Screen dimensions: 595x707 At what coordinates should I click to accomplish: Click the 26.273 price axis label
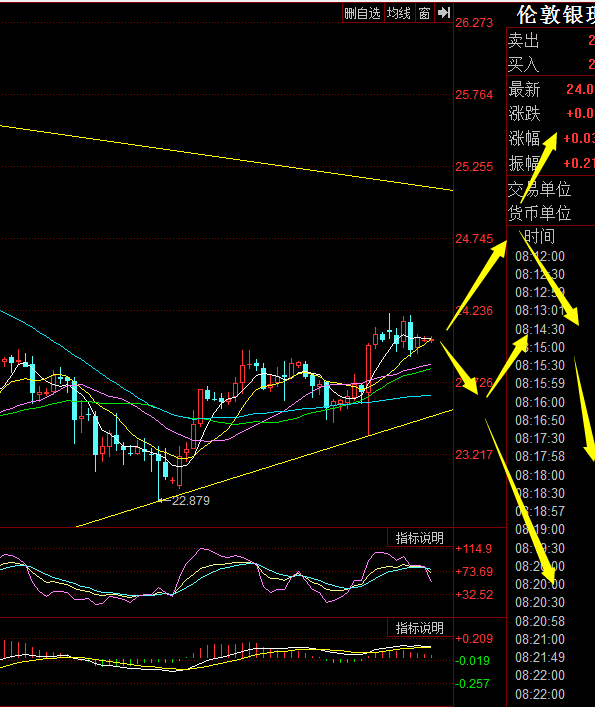tap(474, 23)
